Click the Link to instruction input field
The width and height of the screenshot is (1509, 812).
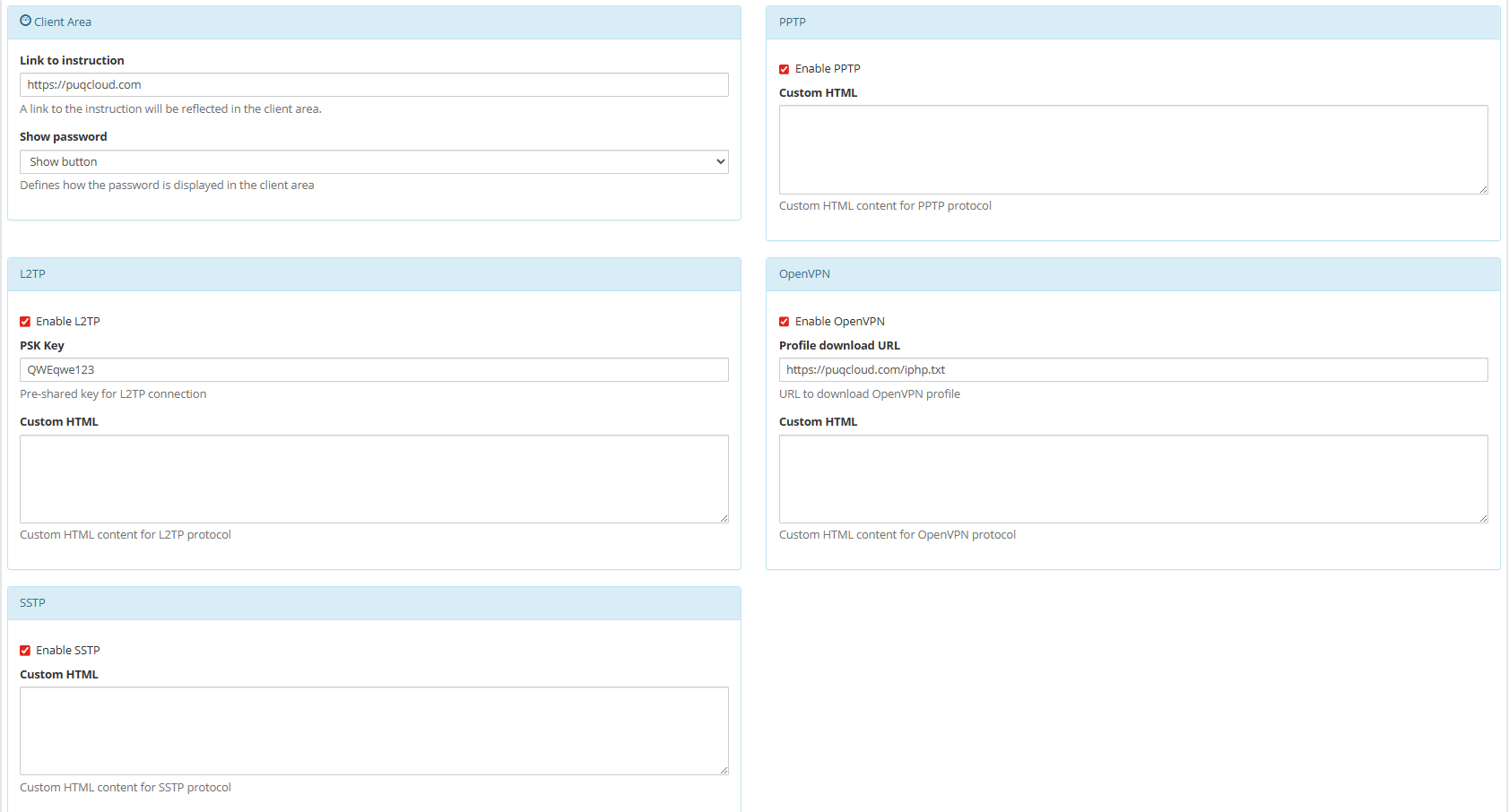(x=374, y=84)
